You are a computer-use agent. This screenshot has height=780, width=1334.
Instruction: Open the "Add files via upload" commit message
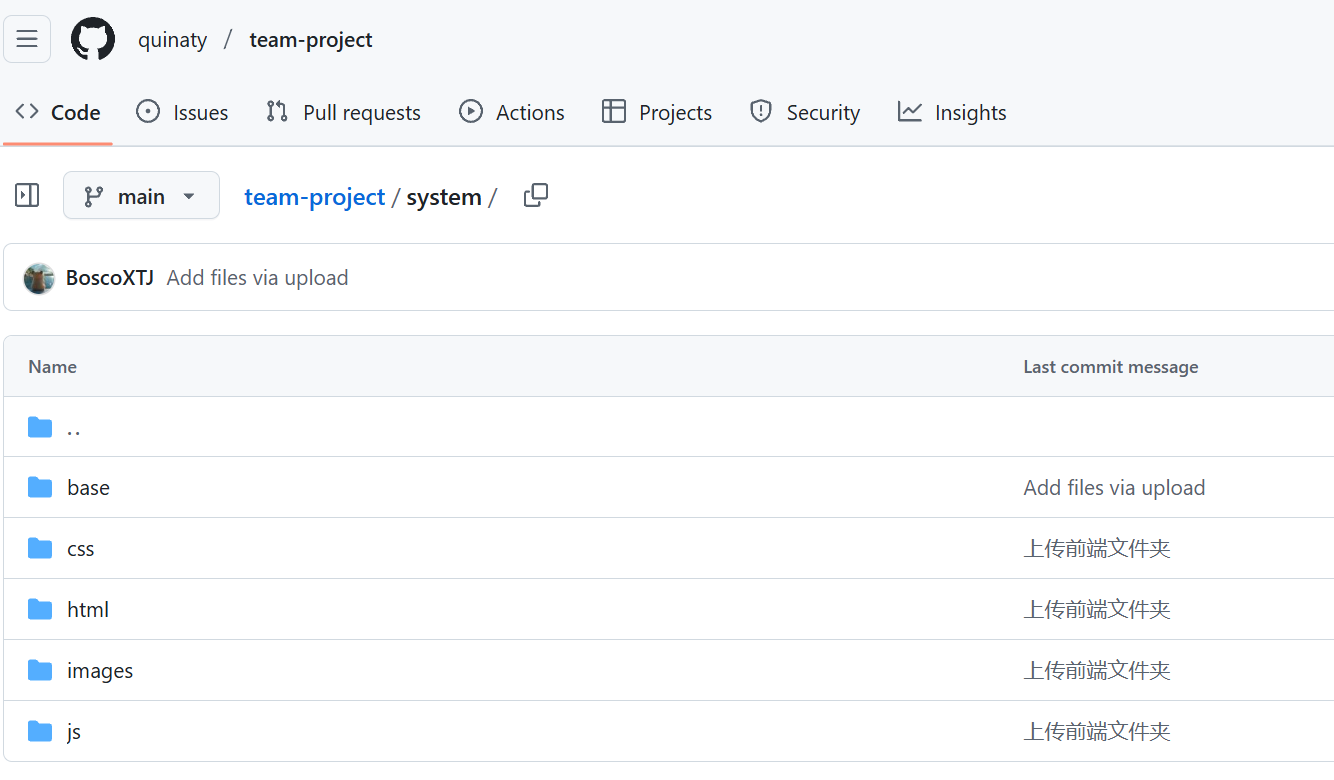(x=257, y=278)
